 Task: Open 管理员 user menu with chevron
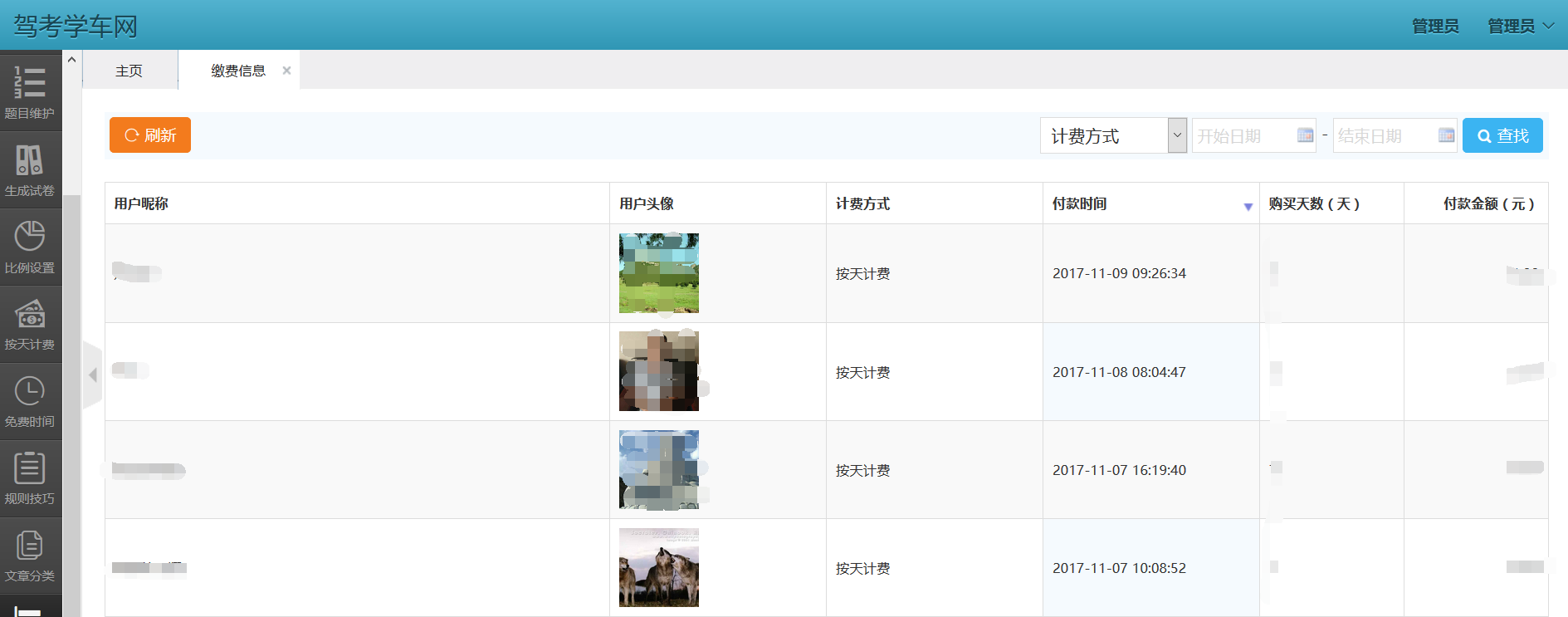1520,27
